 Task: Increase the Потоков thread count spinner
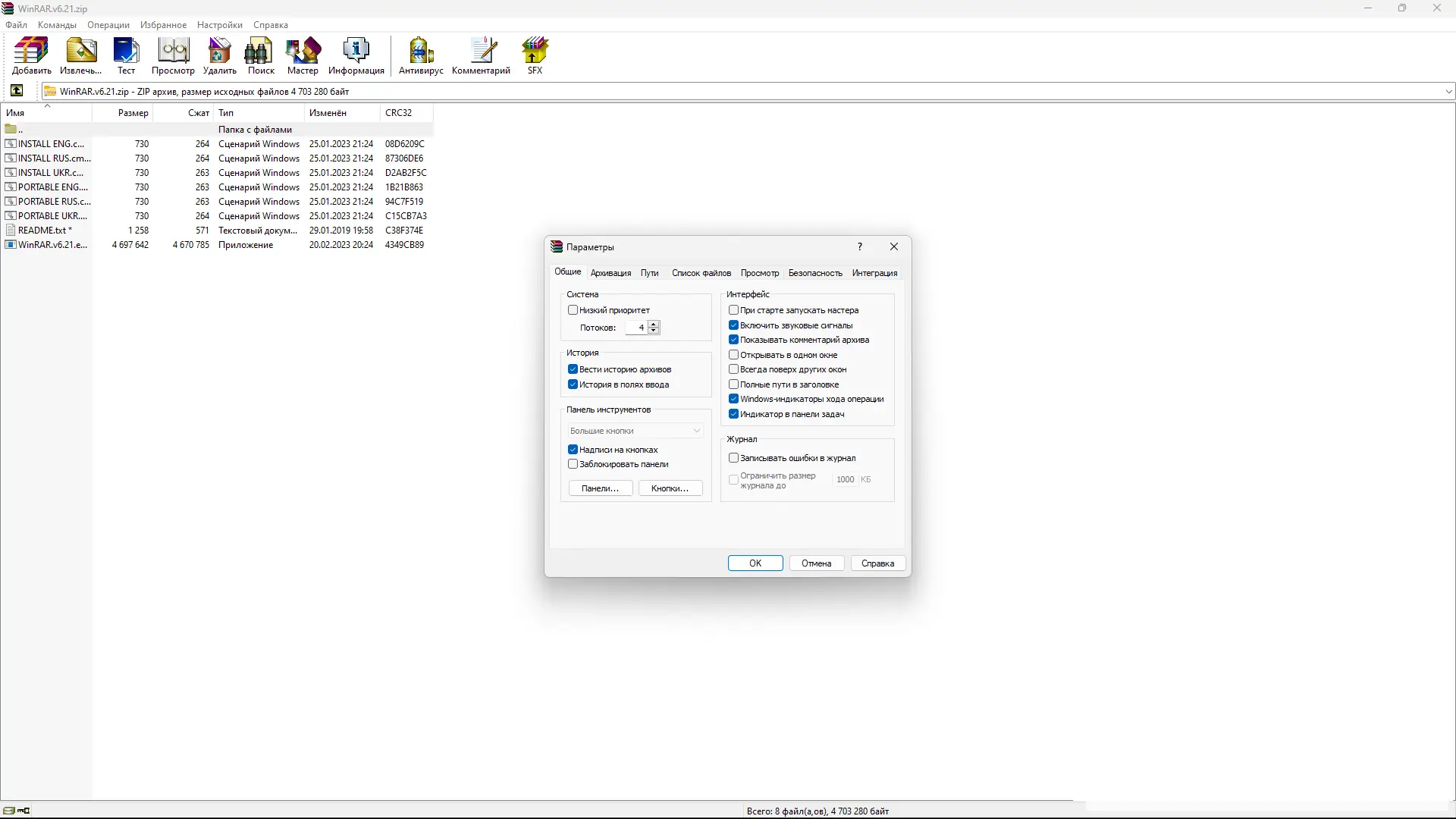pyautogui.click(x=654, y=324)
